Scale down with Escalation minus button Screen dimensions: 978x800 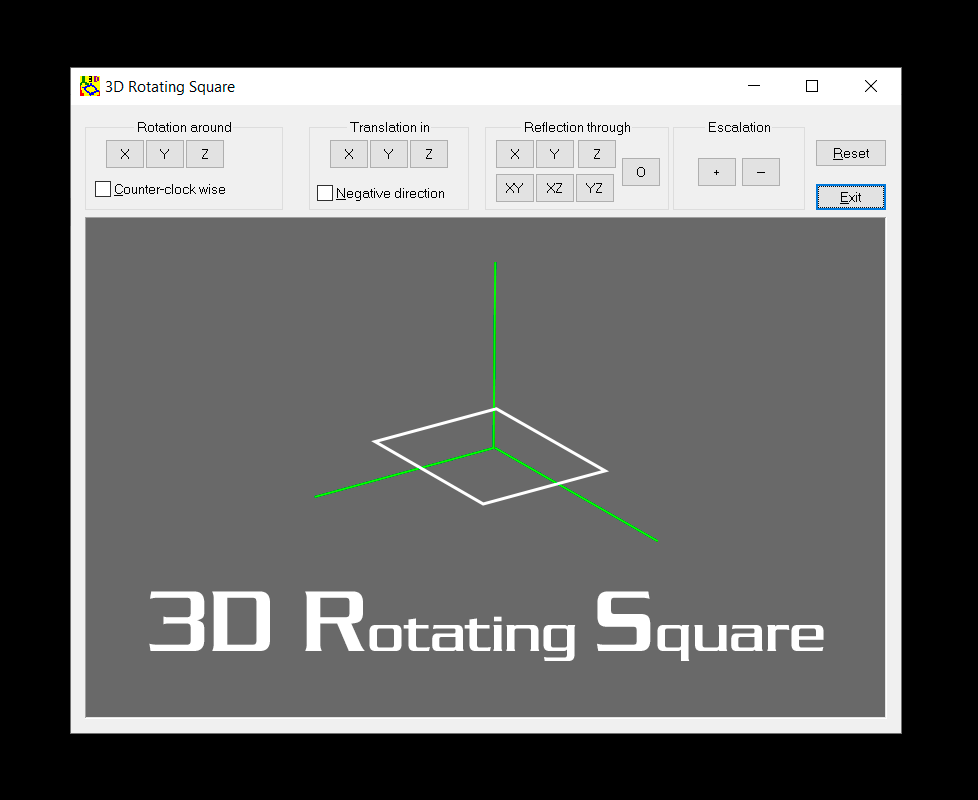761,172
